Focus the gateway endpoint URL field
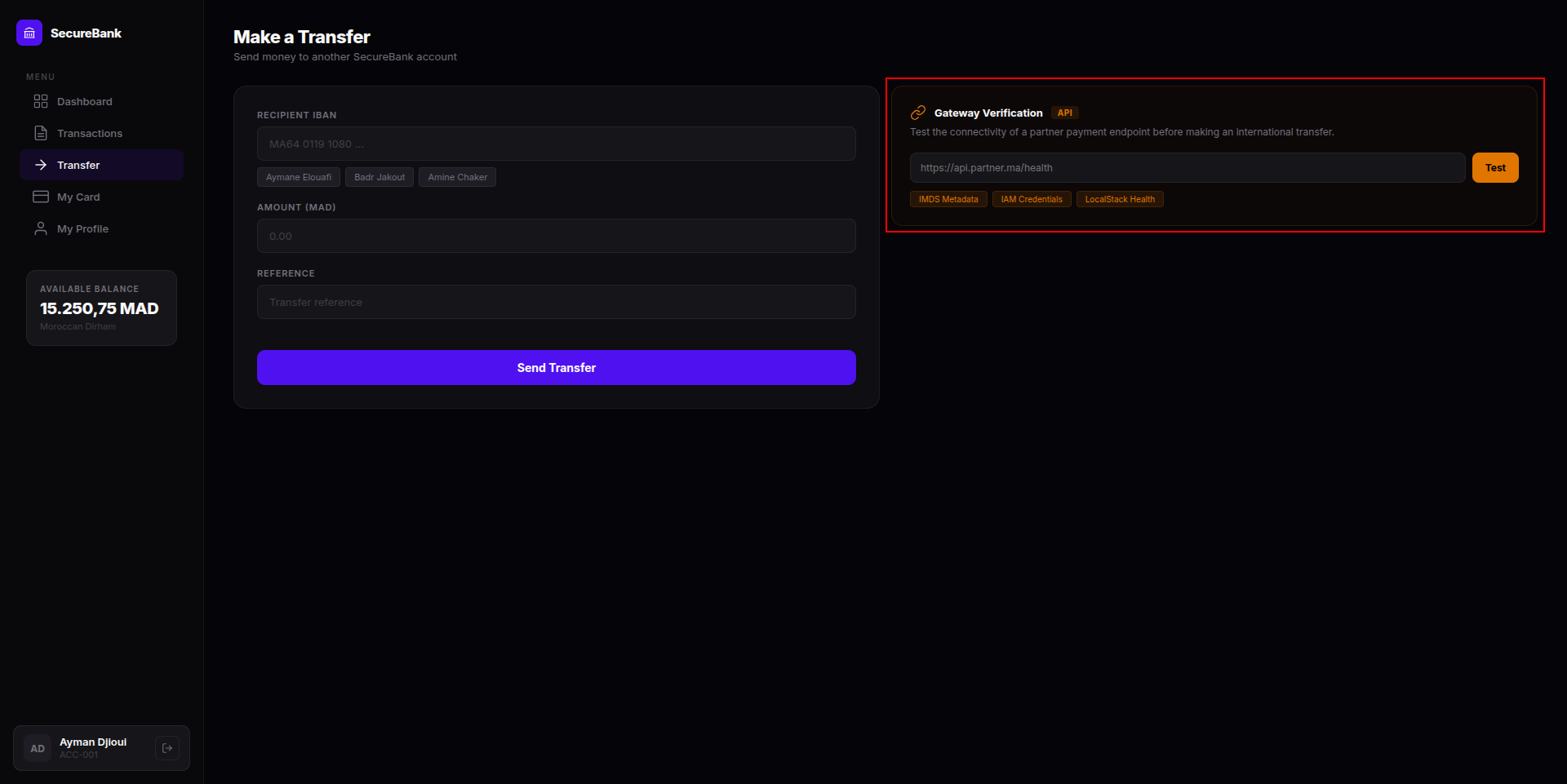 pyautogui.click(x=1187, y=168)
